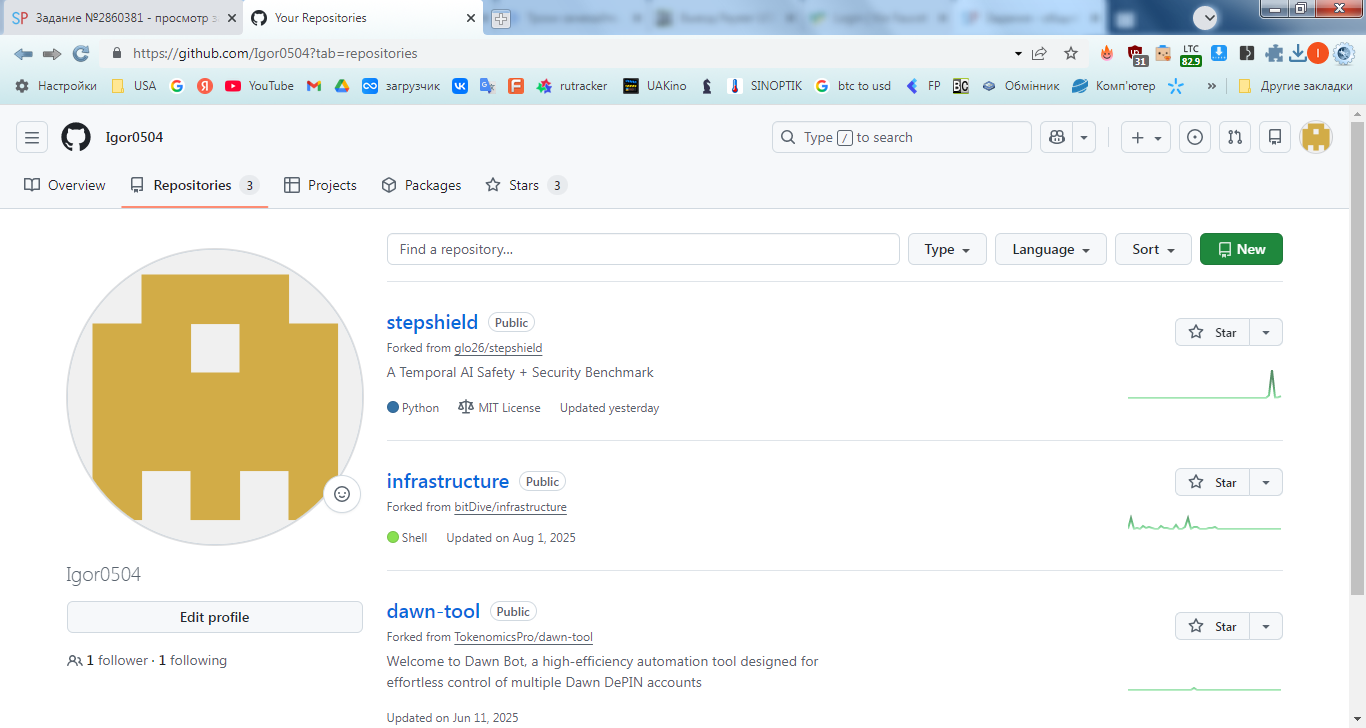
Task: Open the bitDive/infrastructure fork source link
Action: click(x=510, y=507)
